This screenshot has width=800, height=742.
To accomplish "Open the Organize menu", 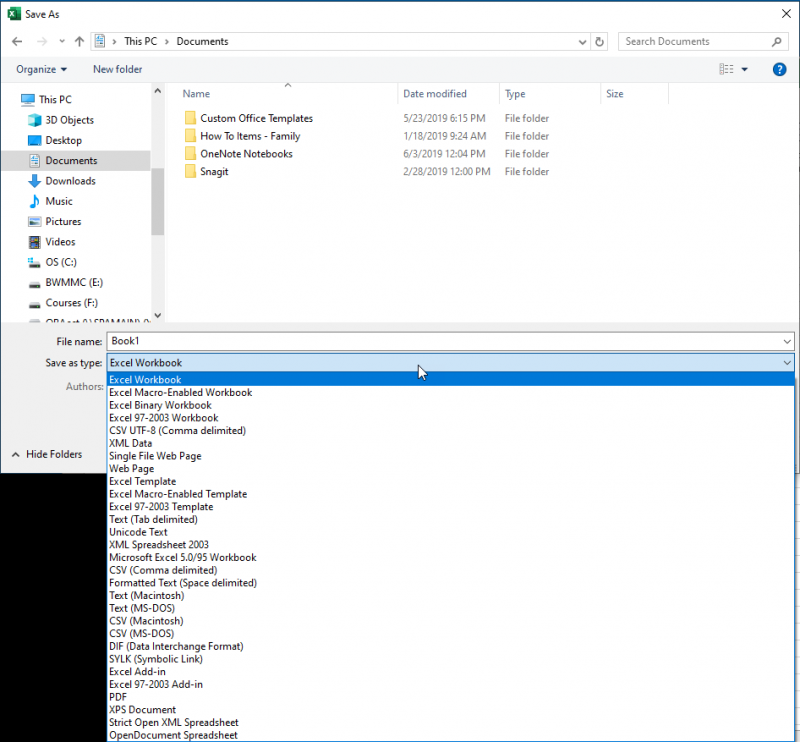I will tap(41, 69).
